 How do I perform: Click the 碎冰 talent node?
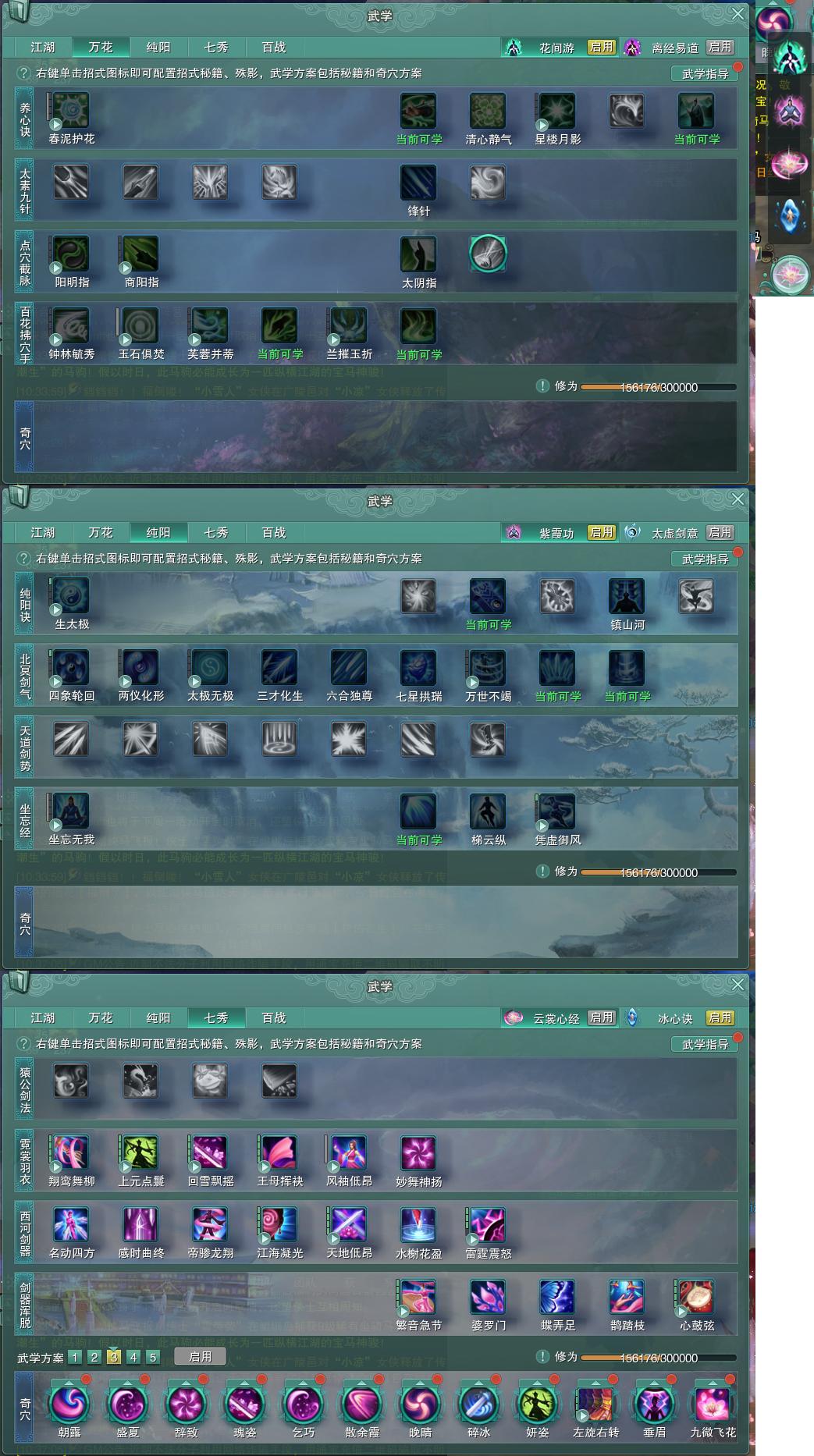pyautogui.click(x=478, y=1404)
